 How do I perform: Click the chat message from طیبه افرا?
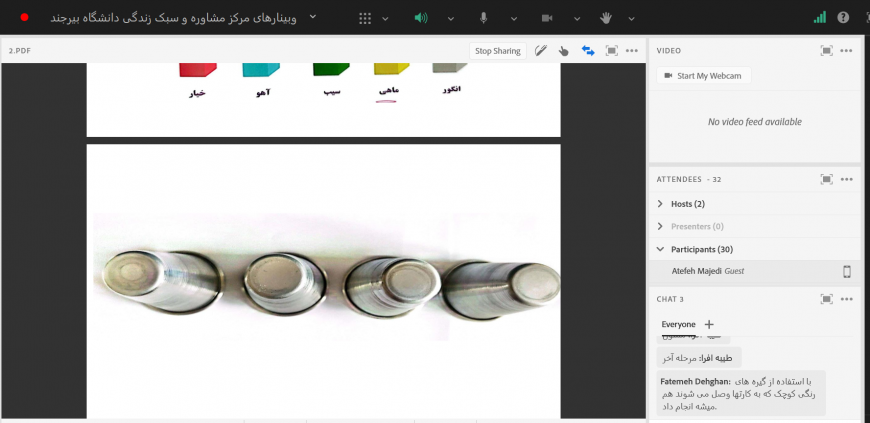point(699,358)
